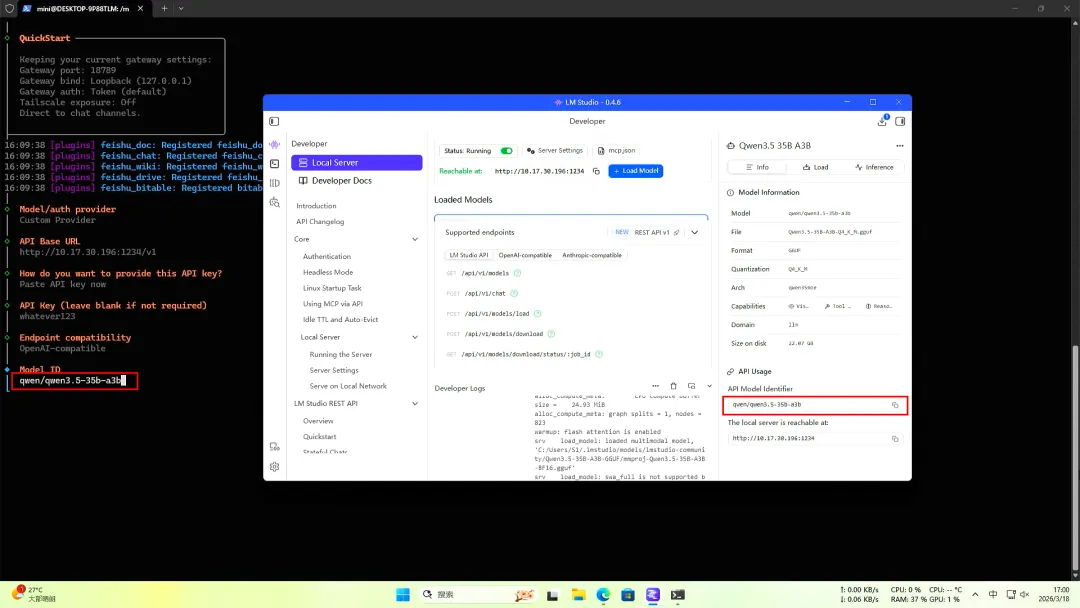Open the Using MCP via API page

[333, 304]
